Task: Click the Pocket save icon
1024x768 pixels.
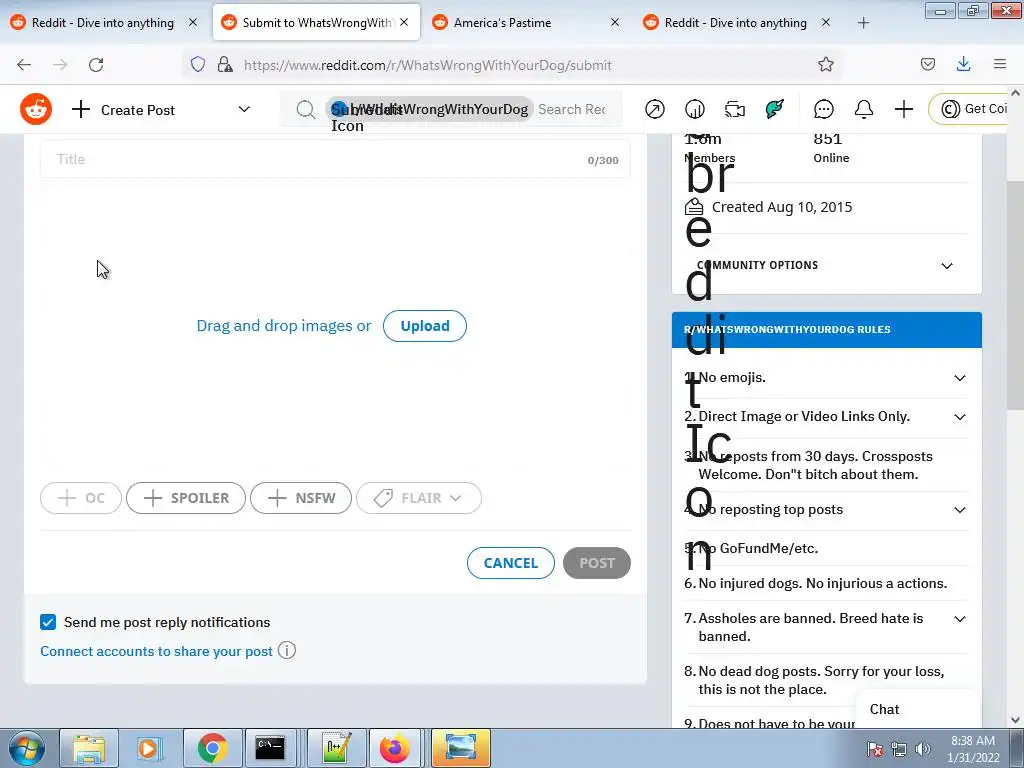Action: [x=927, y=64]
